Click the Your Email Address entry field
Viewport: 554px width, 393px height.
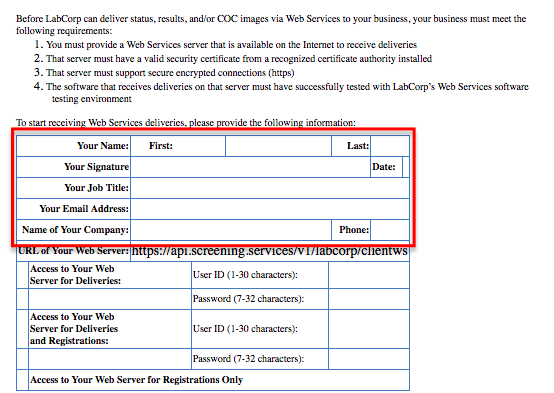270,209
